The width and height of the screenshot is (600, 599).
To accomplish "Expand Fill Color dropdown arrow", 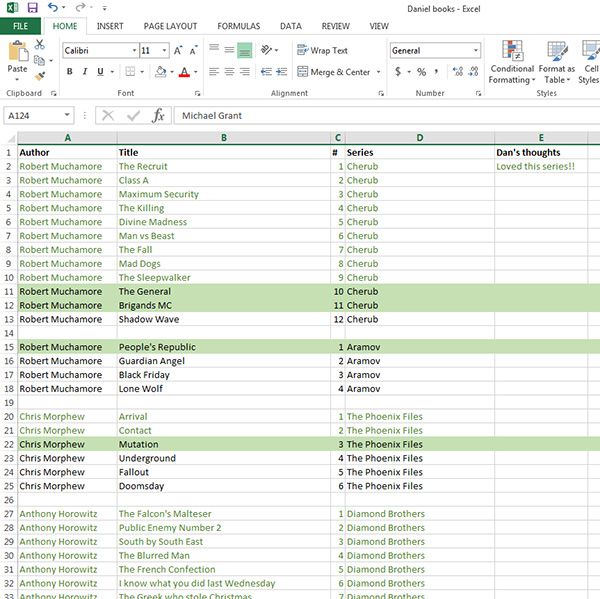I will coord(172,72).
